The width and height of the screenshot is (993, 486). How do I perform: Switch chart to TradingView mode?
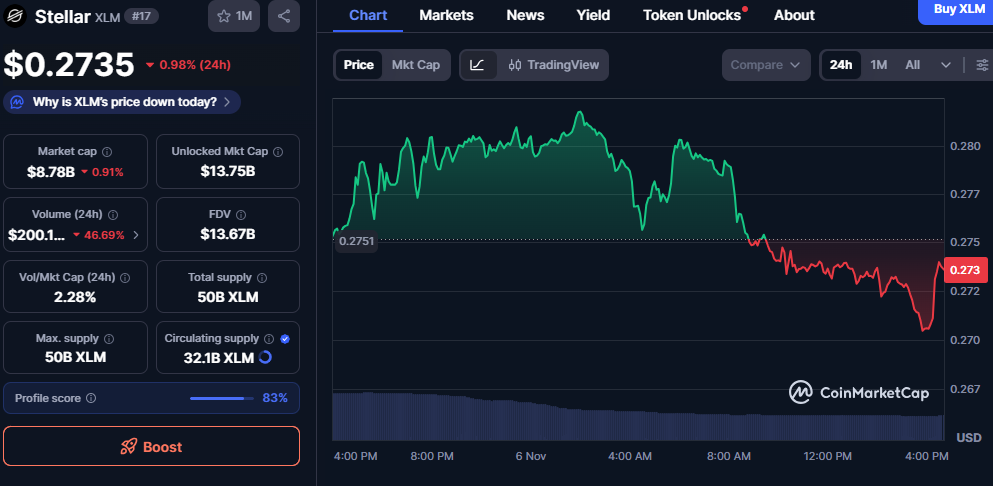click(x=553, y=65)
